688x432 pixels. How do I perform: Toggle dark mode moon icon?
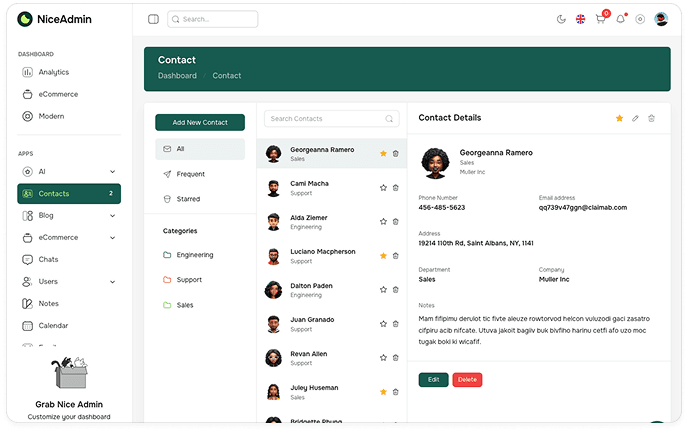pyautogui.click(x=560, y=19)
